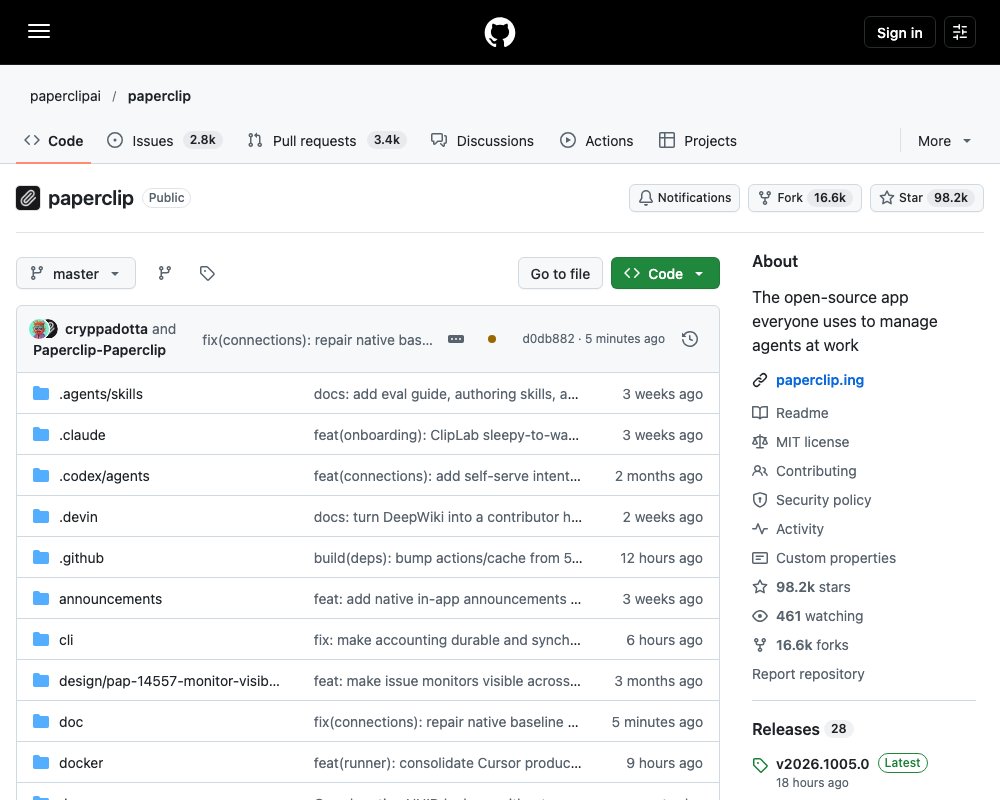The image size is (1000, 800).
Task: Open the .codex/agents folder
Action: click(x=104, y=476)
